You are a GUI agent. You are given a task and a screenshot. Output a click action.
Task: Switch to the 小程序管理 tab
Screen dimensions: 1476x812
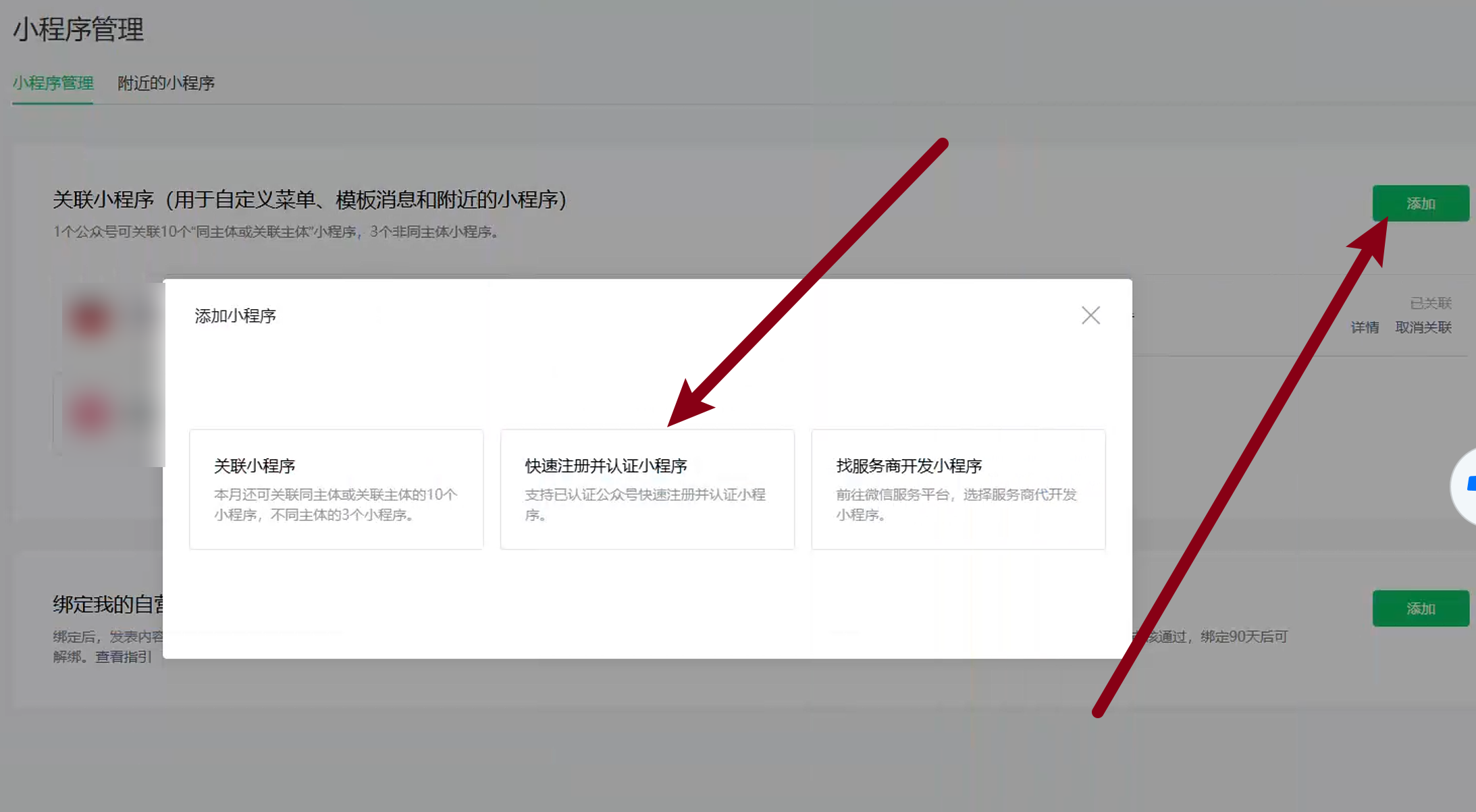click(53, 84)
